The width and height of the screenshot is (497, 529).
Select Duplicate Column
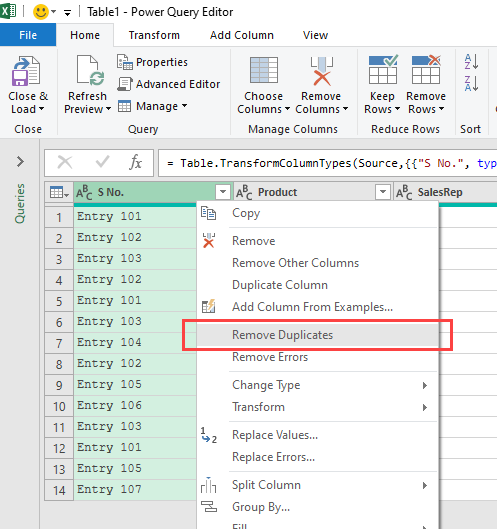317,285
